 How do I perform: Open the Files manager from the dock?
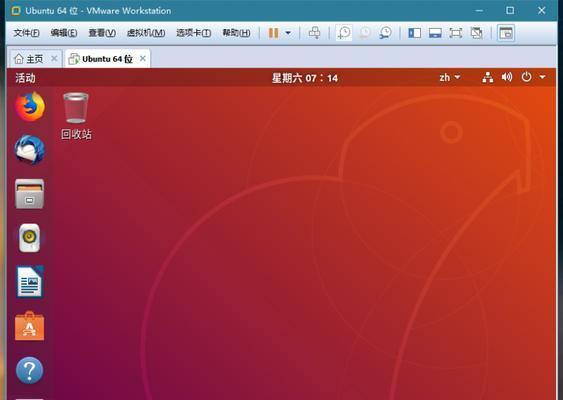[30, 194]
